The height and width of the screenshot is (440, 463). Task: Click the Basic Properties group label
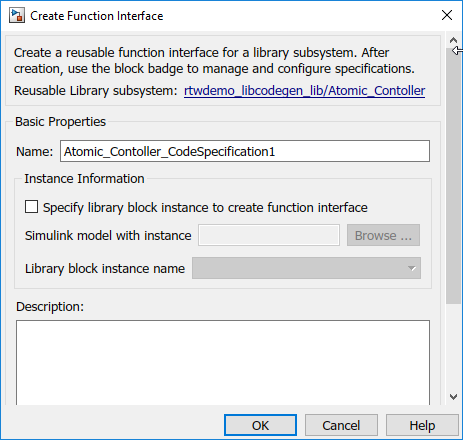click(x=60, y=122)
